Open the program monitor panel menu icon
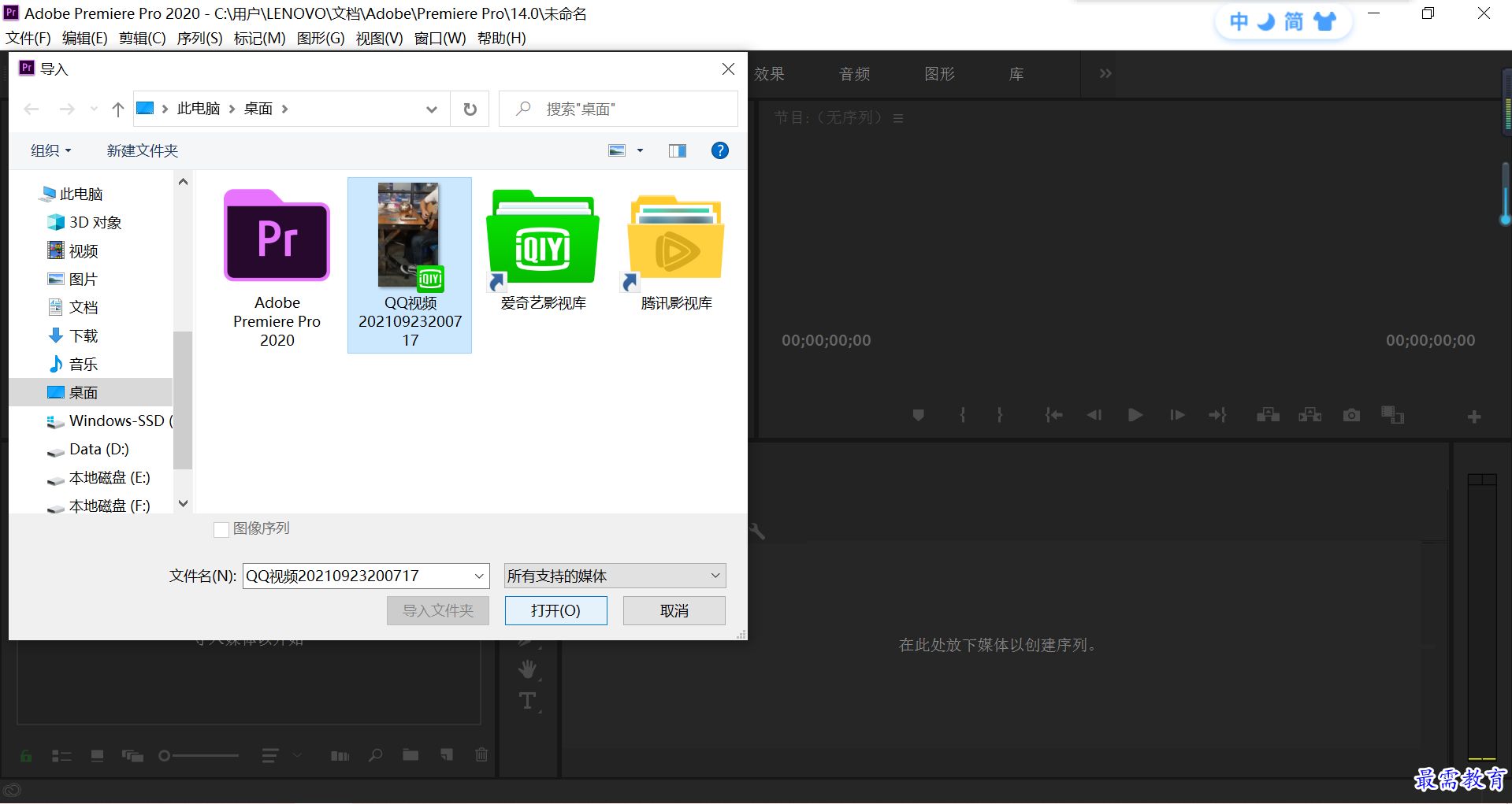 tap(898, 118)
